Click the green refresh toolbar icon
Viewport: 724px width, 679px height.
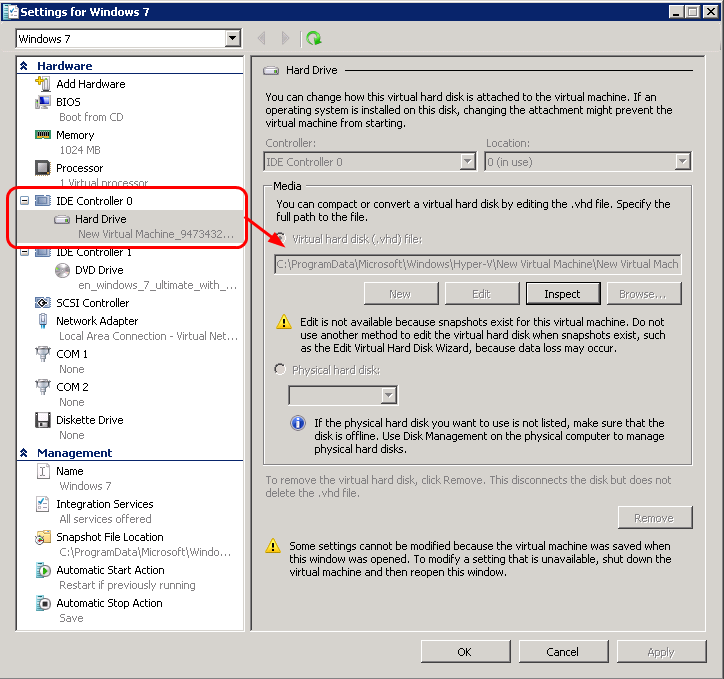click(314, 38)
